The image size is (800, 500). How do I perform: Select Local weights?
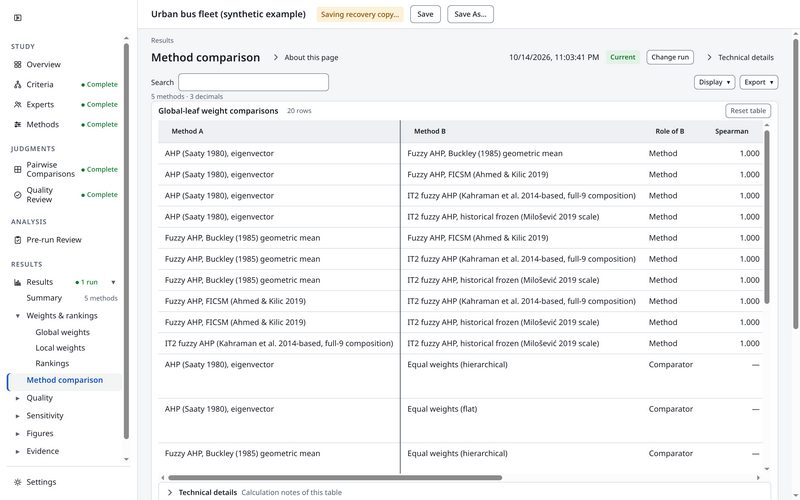60,348
